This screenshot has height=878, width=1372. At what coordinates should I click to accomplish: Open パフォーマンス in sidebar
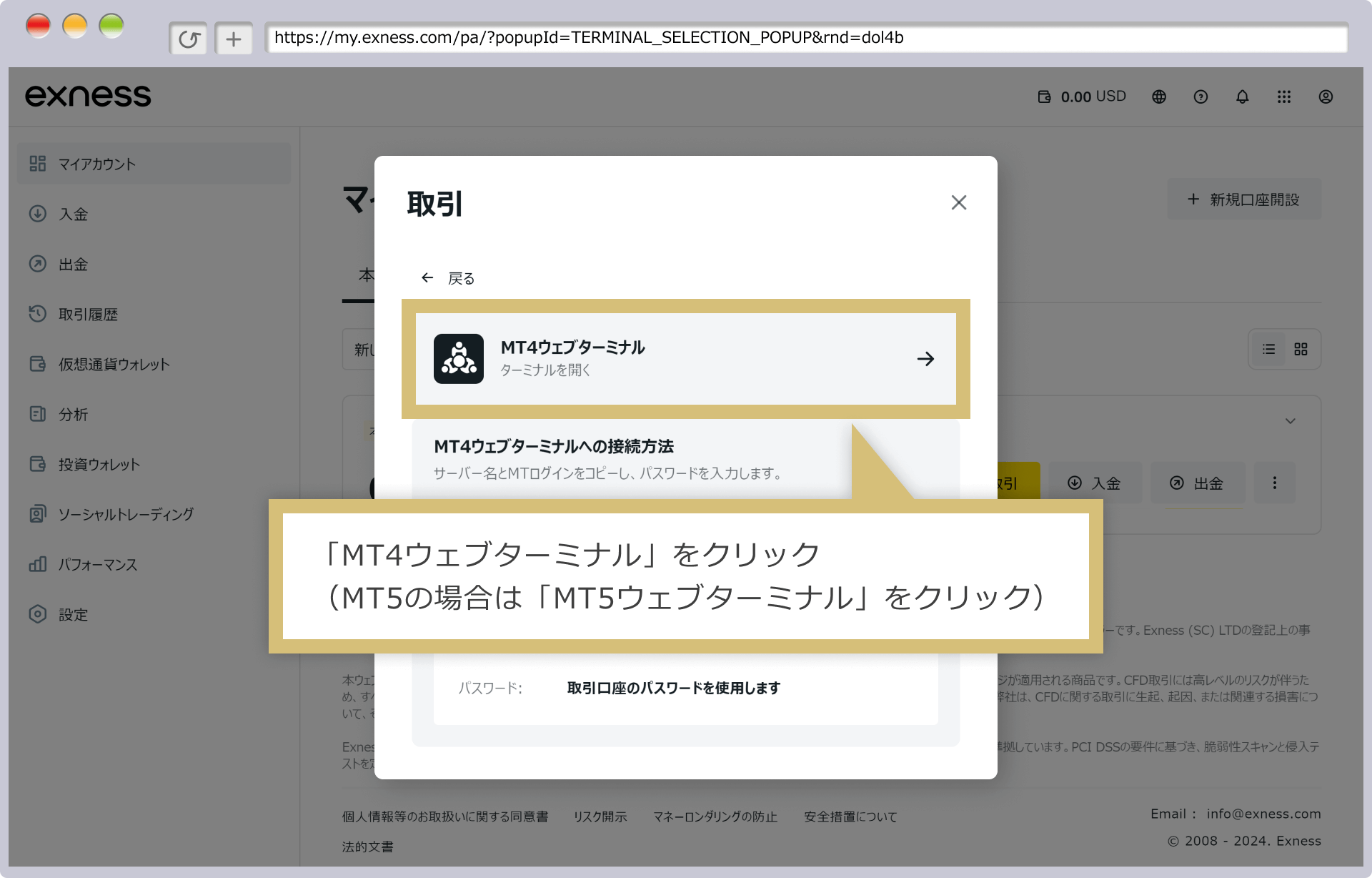point(154,564)
